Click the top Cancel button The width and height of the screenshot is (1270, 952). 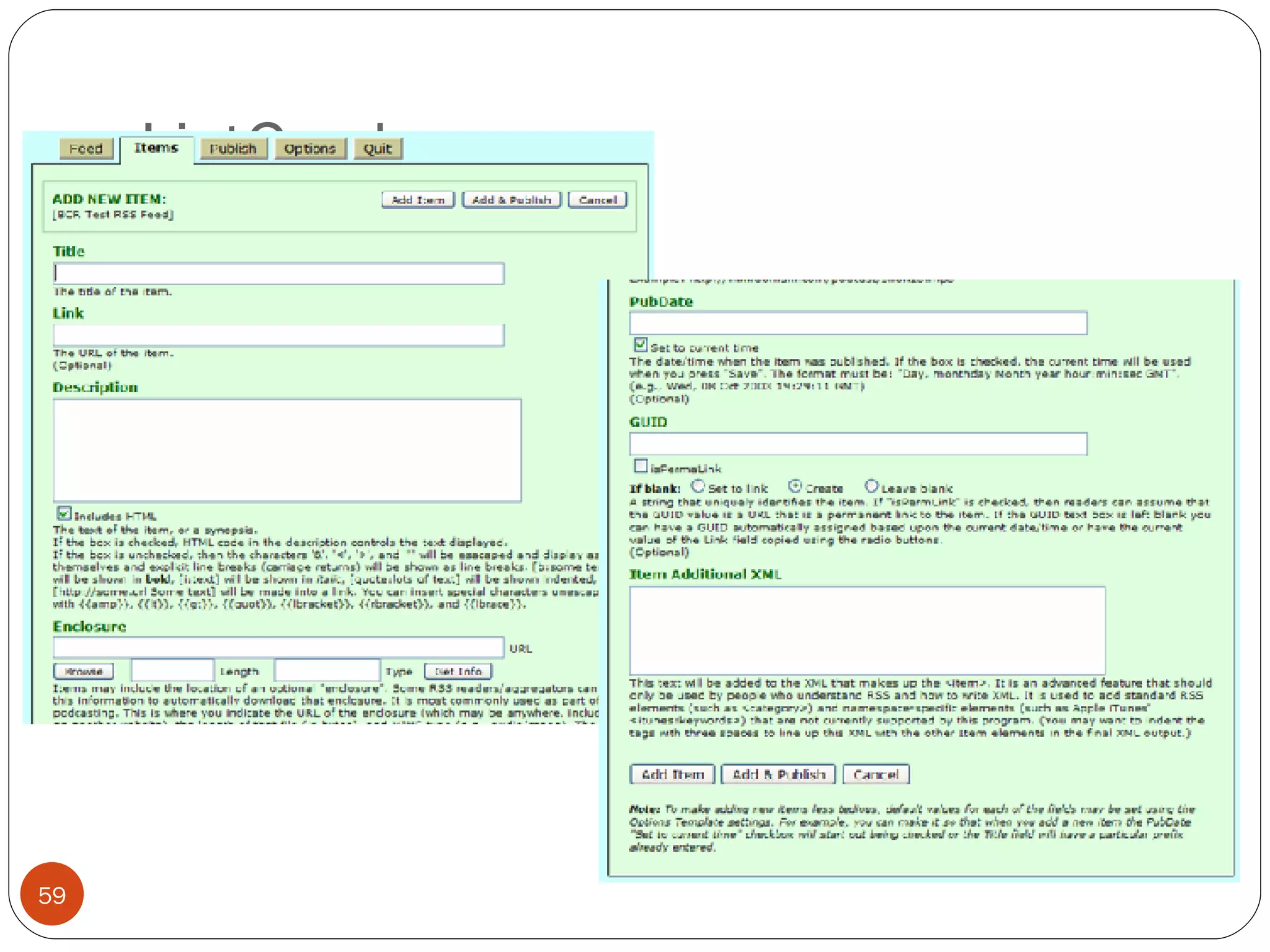[x=597, y=200]
